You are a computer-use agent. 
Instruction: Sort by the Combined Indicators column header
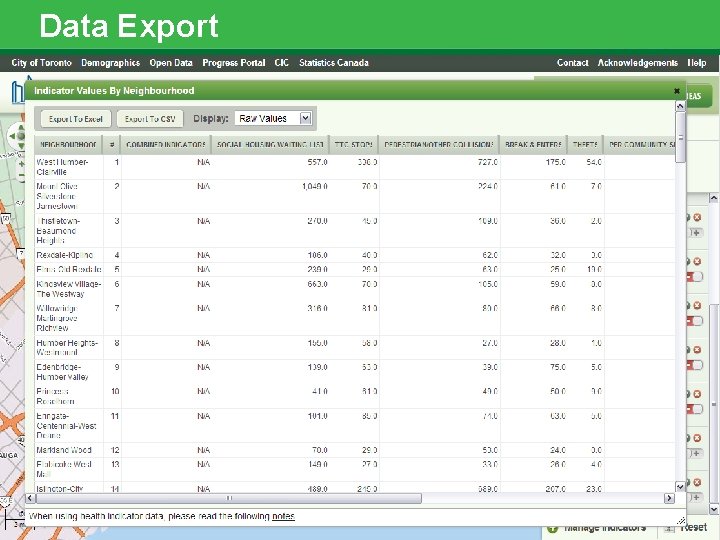pos(166,145)
